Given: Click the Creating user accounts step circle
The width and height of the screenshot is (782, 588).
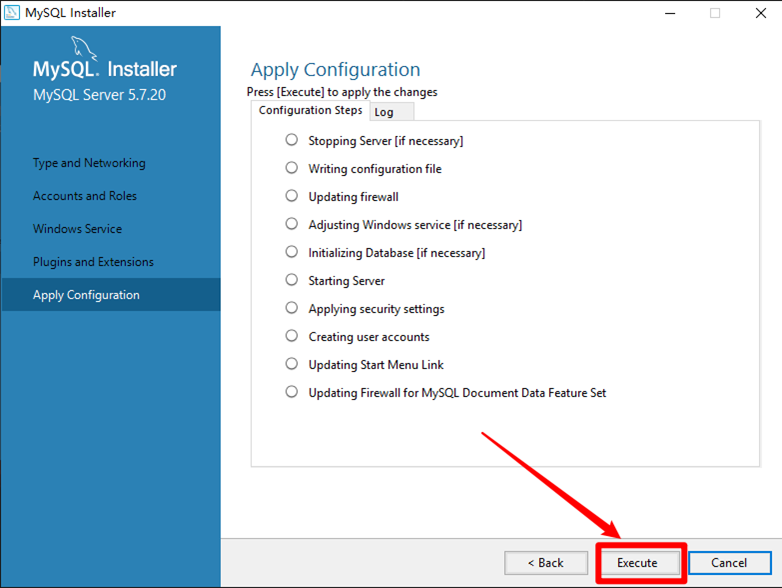Looking at the screenshot, I should pos(292,336).
